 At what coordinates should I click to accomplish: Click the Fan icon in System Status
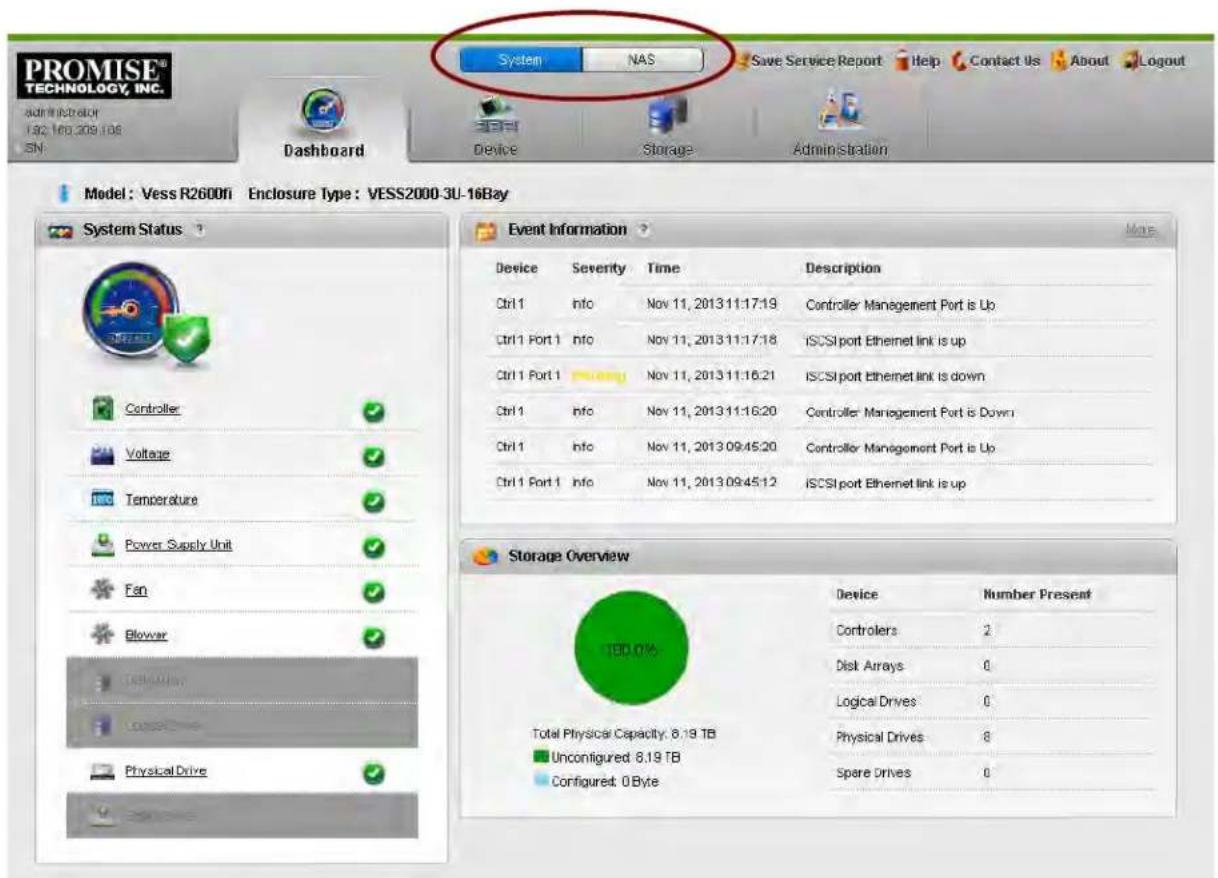(x=102, y=590)
